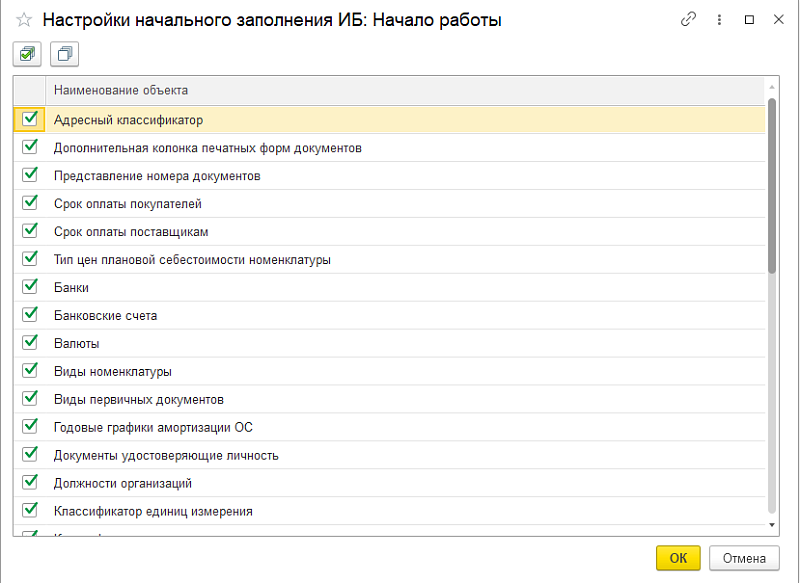Image resolution: width=800 pixels, height=583 pixels.
Task: Click the scrollbar down arrow
Action: click(771, 524)
